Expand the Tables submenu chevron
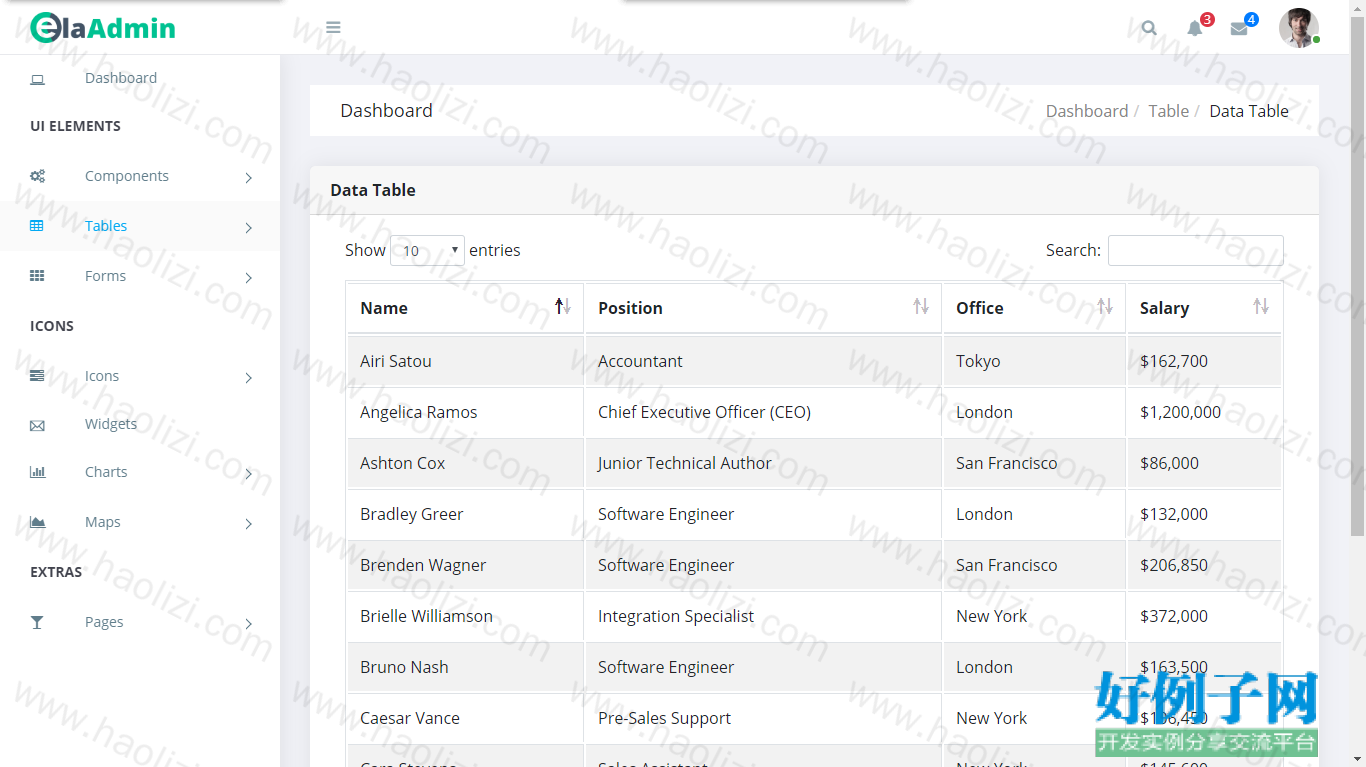The width and height of the screenshot is (1366, 767). click(x=248, y=228)
